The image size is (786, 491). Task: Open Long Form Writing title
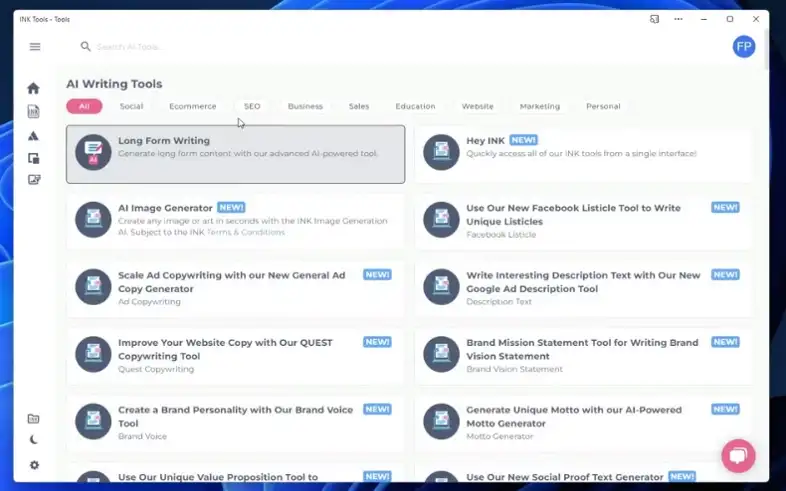click(x=164, y=141)
